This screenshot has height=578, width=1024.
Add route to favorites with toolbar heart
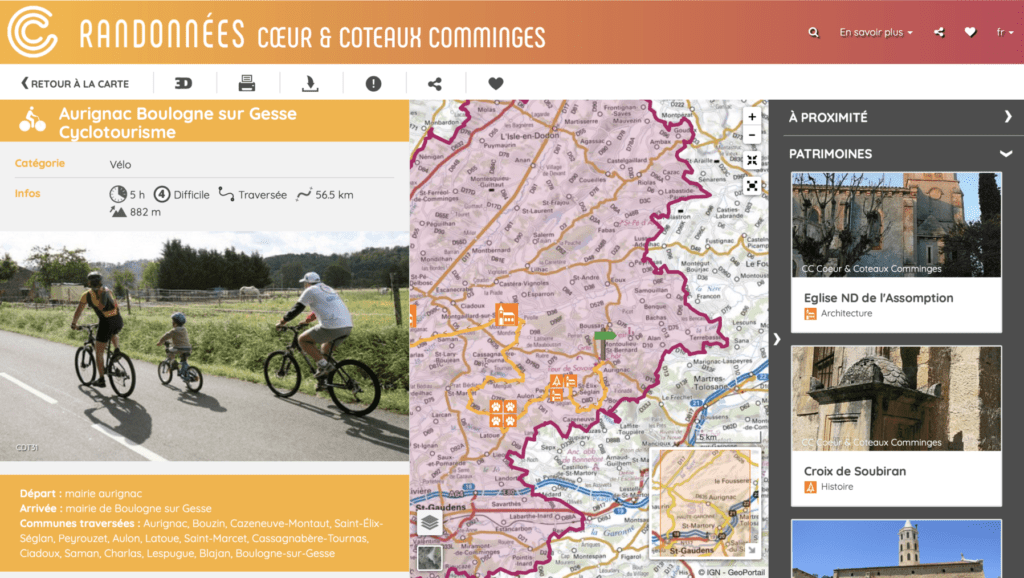tap(496, 83)
